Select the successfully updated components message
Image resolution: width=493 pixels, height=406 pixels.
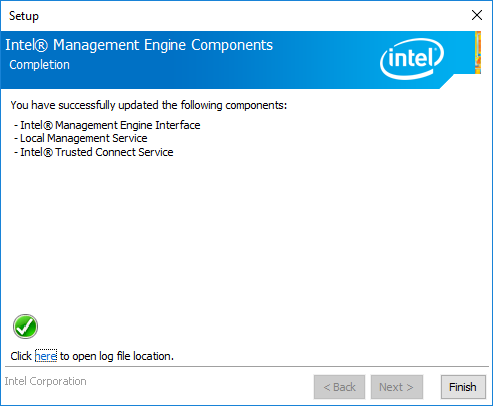coord(149,105)
